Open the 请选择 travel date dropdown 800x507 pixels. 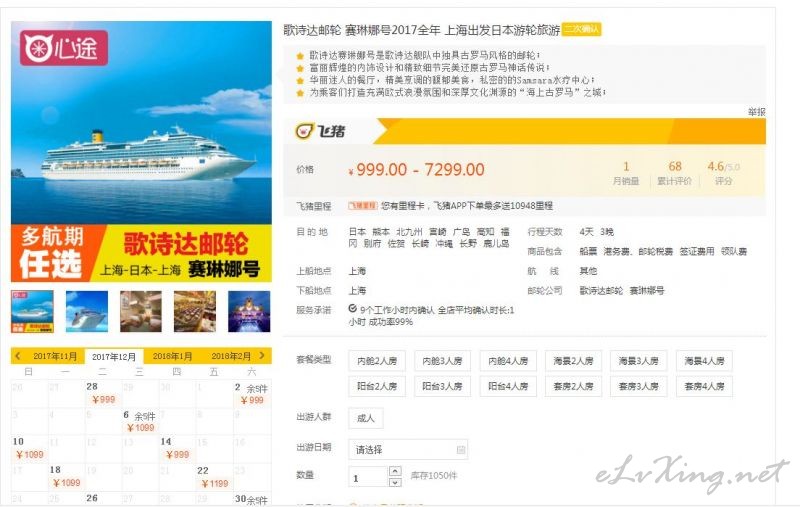pyautogui.click(x=408, y=449)
